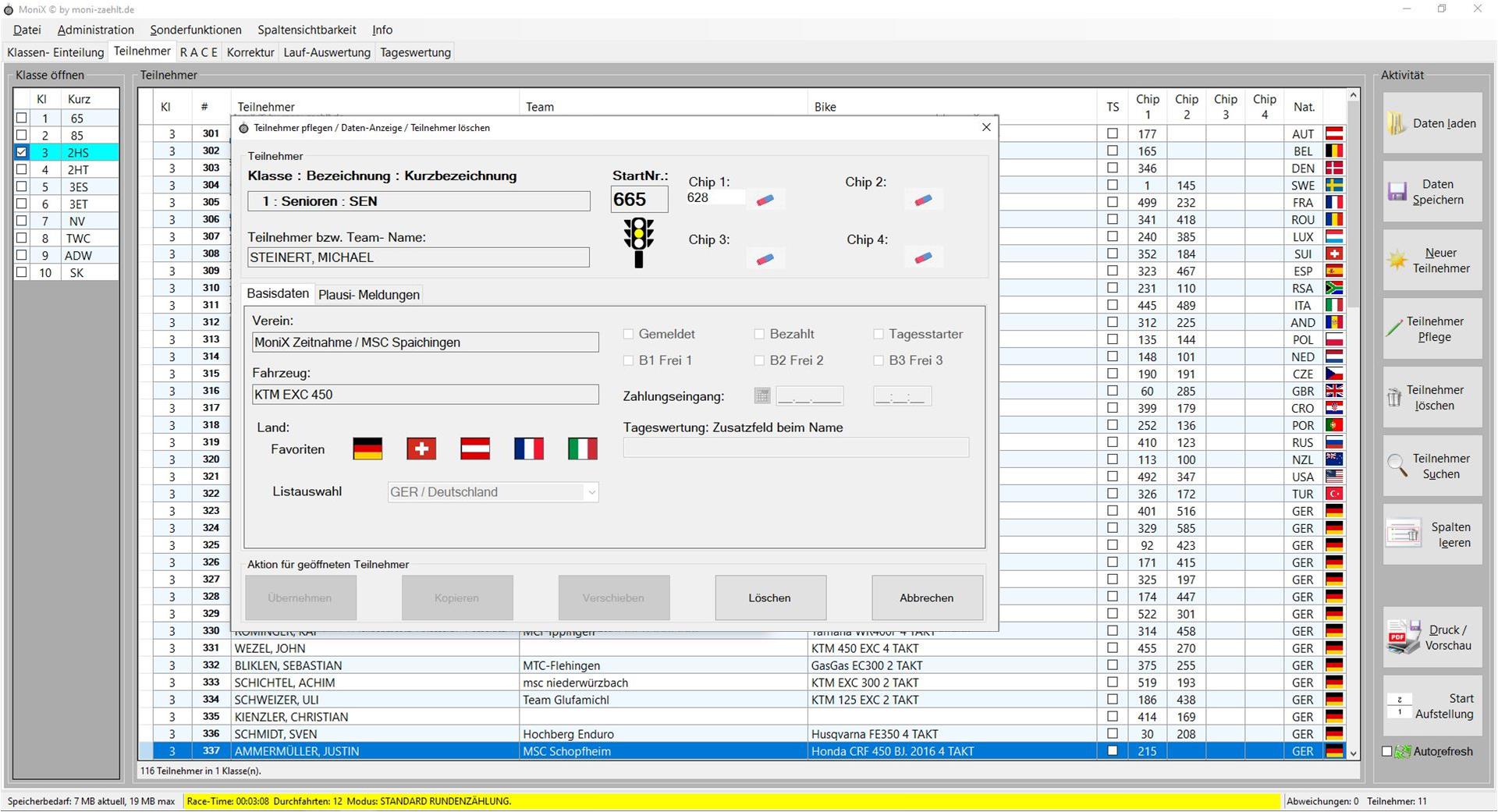Click Start Aufstellung button

click(1432, 706)
